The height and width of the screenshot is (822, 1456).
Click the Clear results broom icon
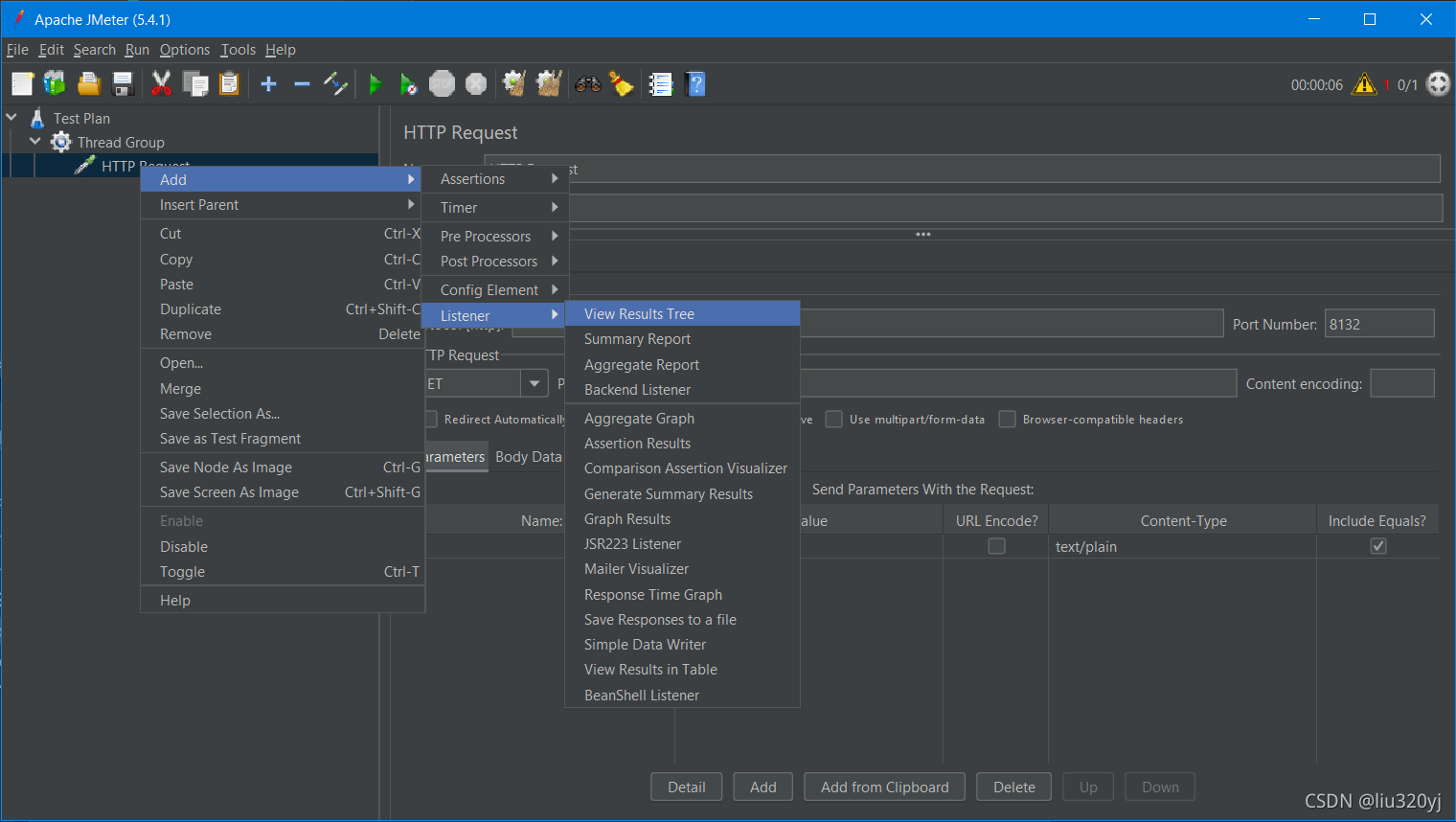pos(514,84)
